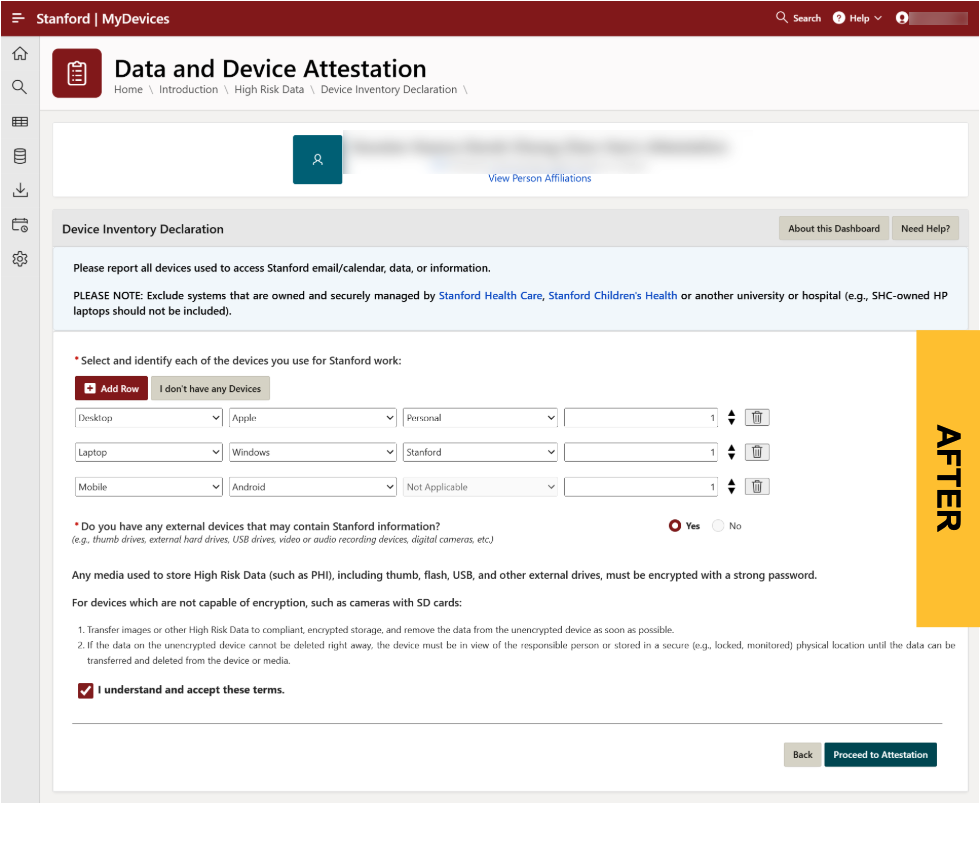The image size is (980, 850).
Task: Open the user profile avatar icon
Action: [901, 18]
